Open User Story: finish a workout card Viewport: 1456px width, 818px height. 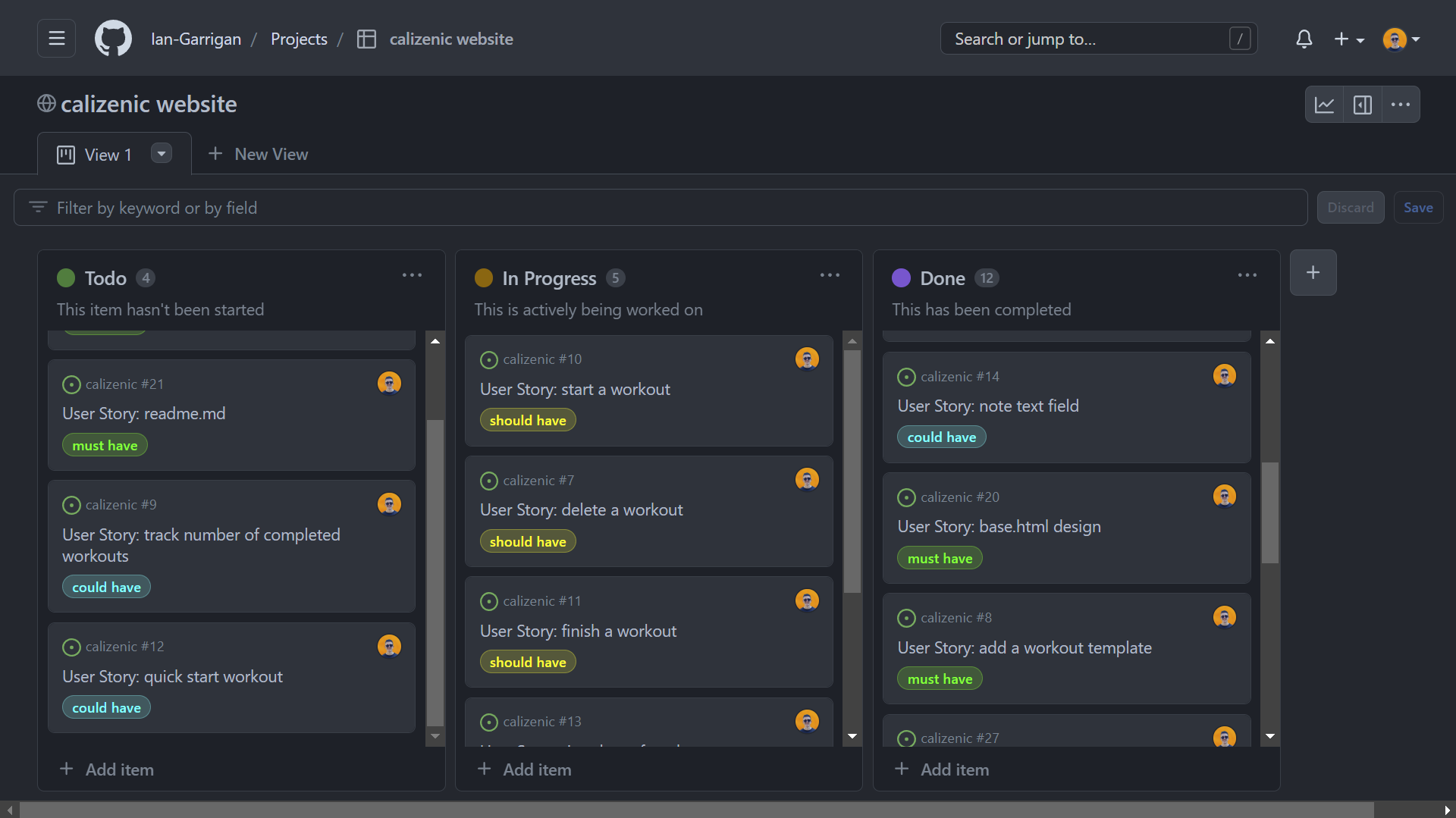tap(578, 631)
